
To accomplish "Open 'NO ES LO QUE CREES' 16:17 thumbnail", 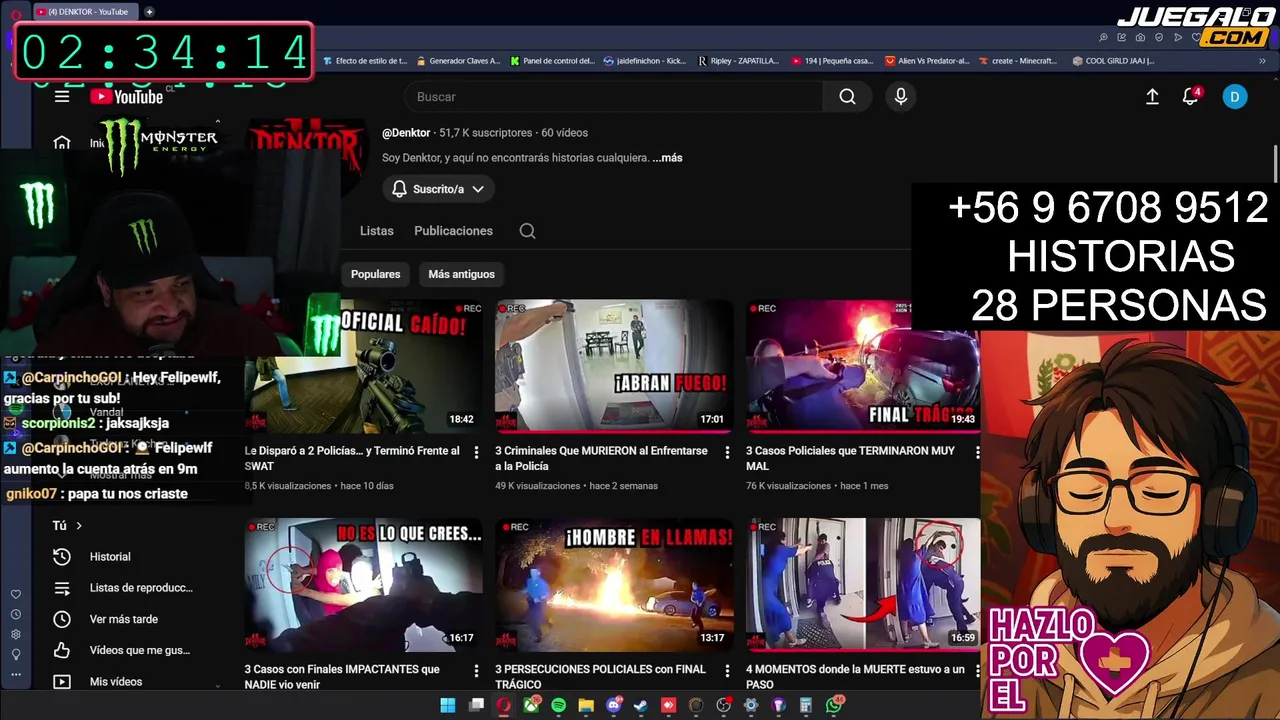I will tap(362, 584).
